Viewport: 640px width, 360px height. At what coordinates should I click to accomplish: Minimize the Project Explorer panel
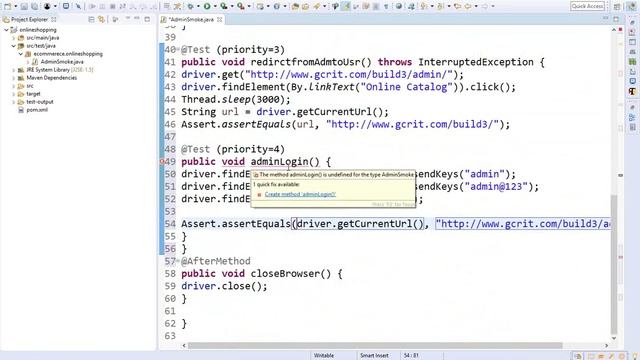coord(137,18)
